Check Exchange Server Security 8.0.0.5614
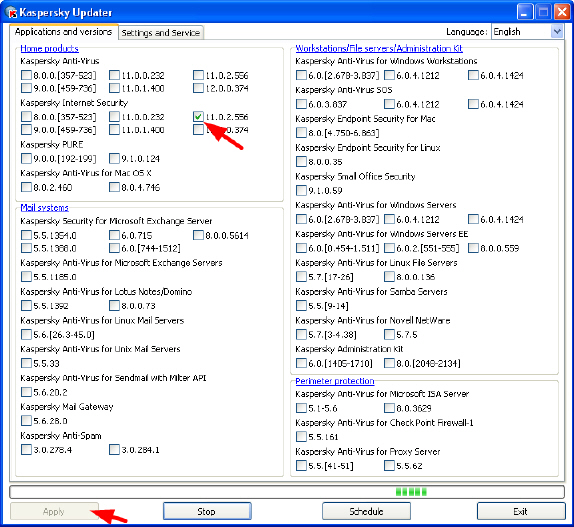The height and width of the screenshot is (527, 574). (198, 235)
